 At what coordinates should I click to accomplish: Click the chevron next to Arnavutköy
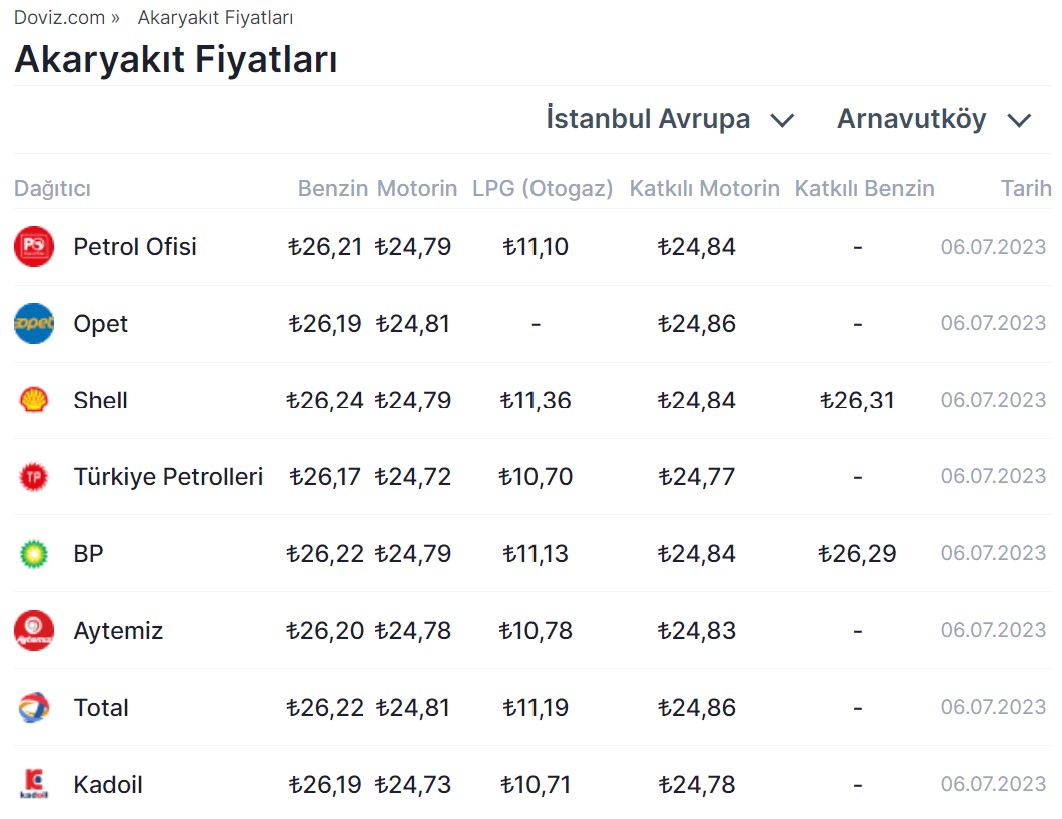(x=1019, y=121)
